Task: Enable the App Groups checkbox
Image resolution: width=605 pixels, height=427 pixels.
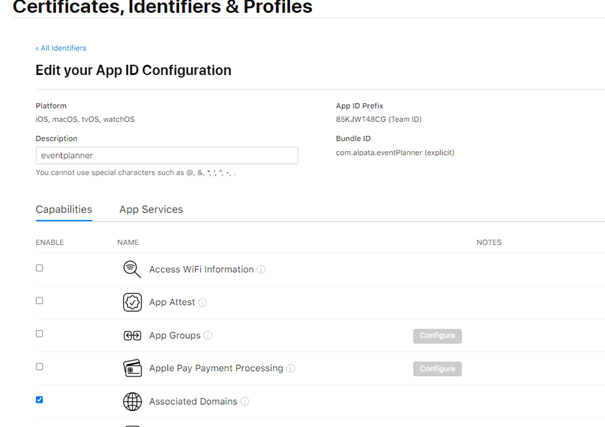Action: (39, 334)
